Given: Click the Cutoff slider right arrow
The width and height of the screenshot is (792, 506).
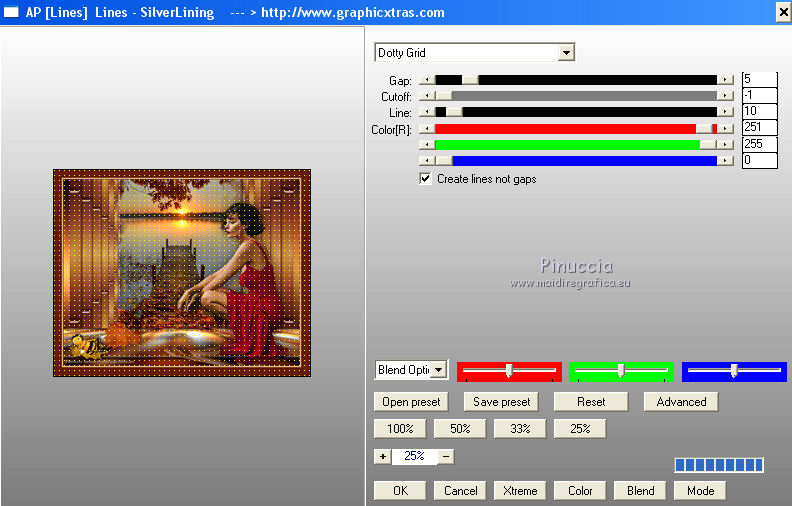Looking at the screenshot, I should pyautogui.click(x=725, y=96).
